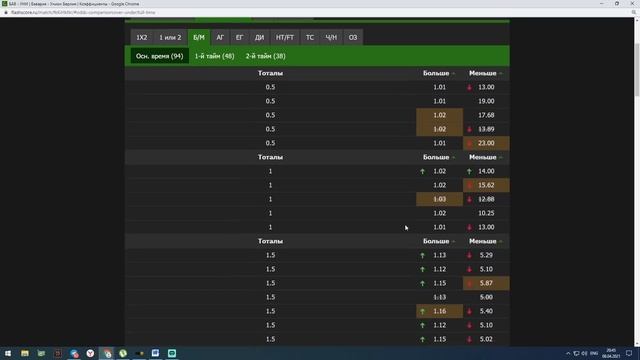The width and height of the screenshot is (640, 360).
Task: Click the 10.25 under odds
Action: pyautogui.click(x=486, y=213)
